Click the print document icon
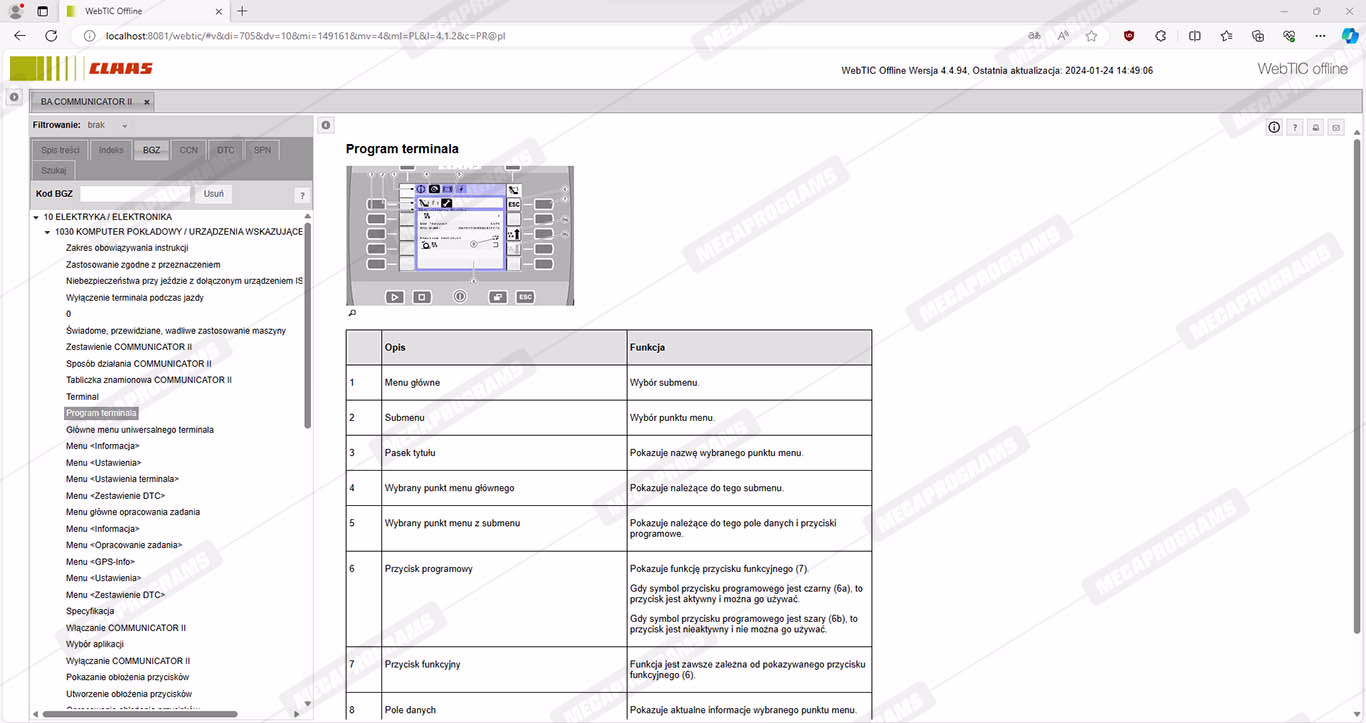This screenshot has height=723, width=1366. pyautogui.click(x=1315, y=127)
